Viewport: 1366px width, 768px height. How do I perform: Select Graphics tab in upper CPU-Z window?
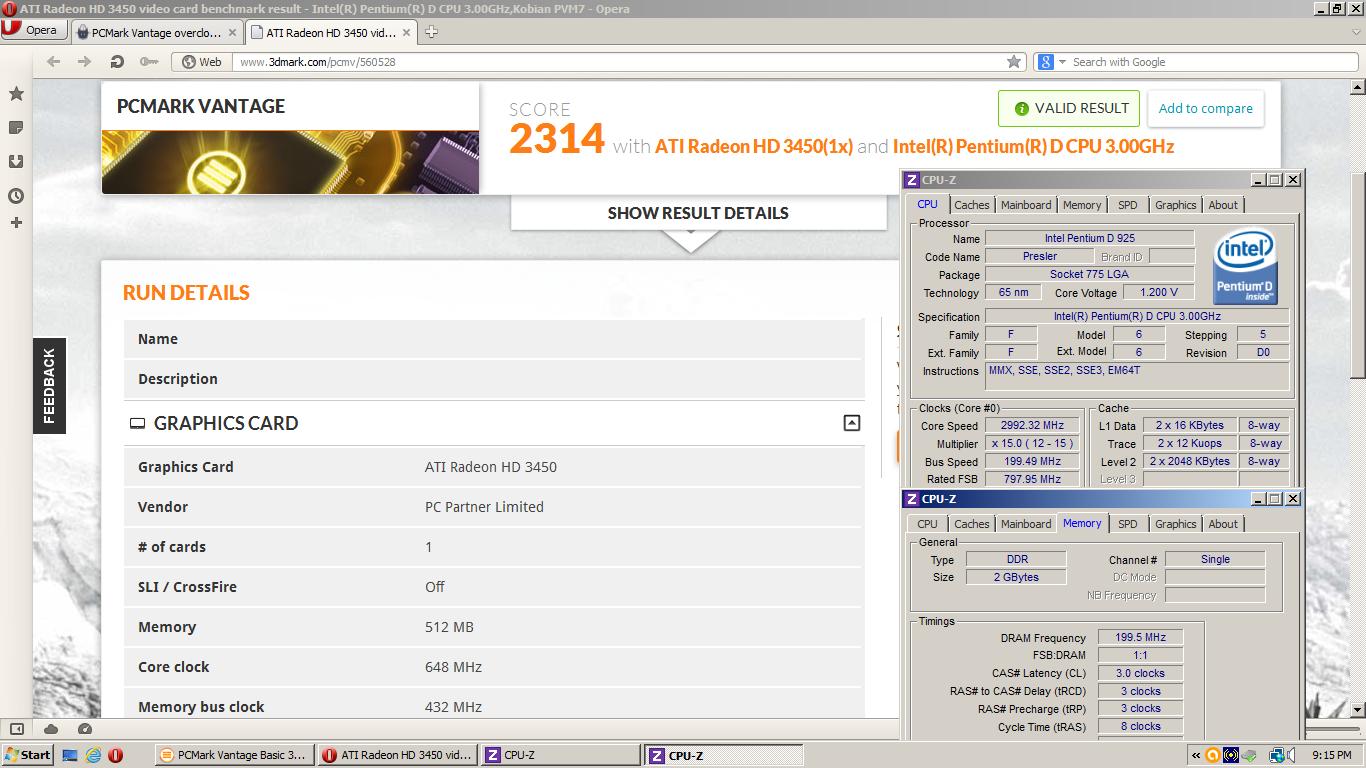pos(1175,205)
